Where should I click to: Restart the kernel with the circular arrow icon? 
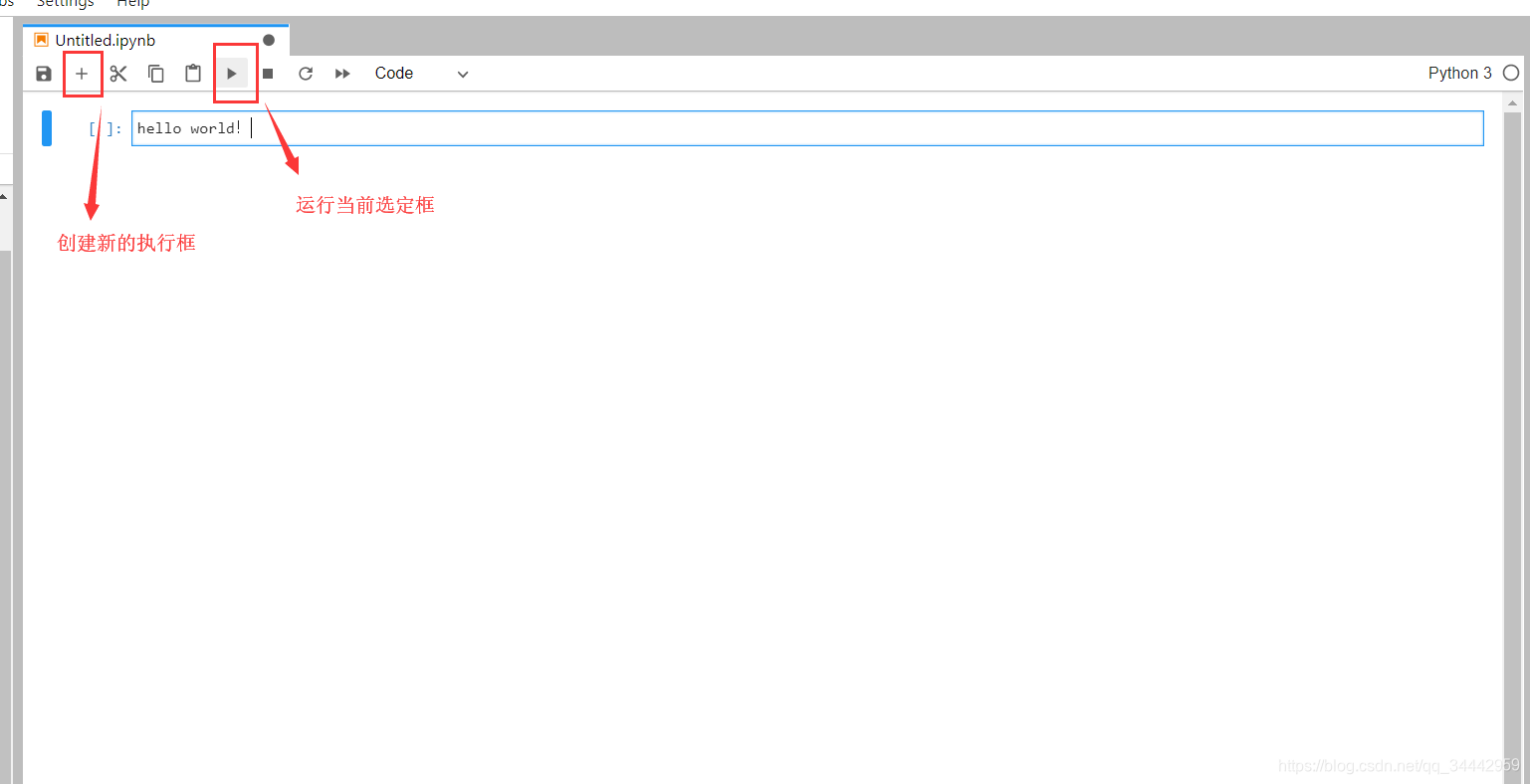[x=306, y=74]
